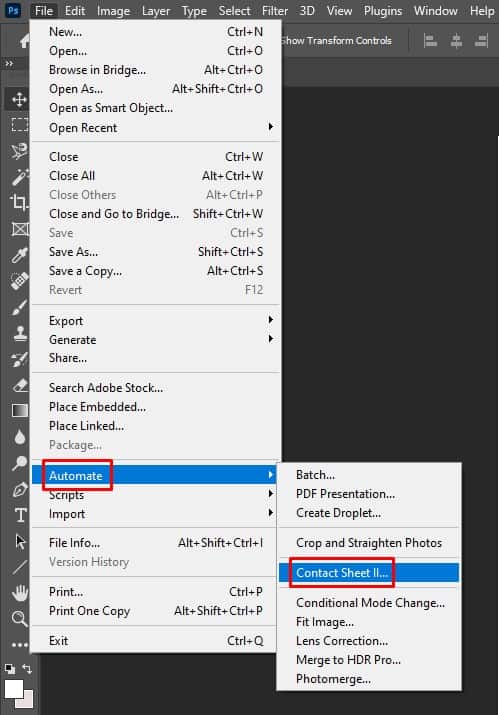
Task: Select the Crop tool
Action: pos(19,202)
